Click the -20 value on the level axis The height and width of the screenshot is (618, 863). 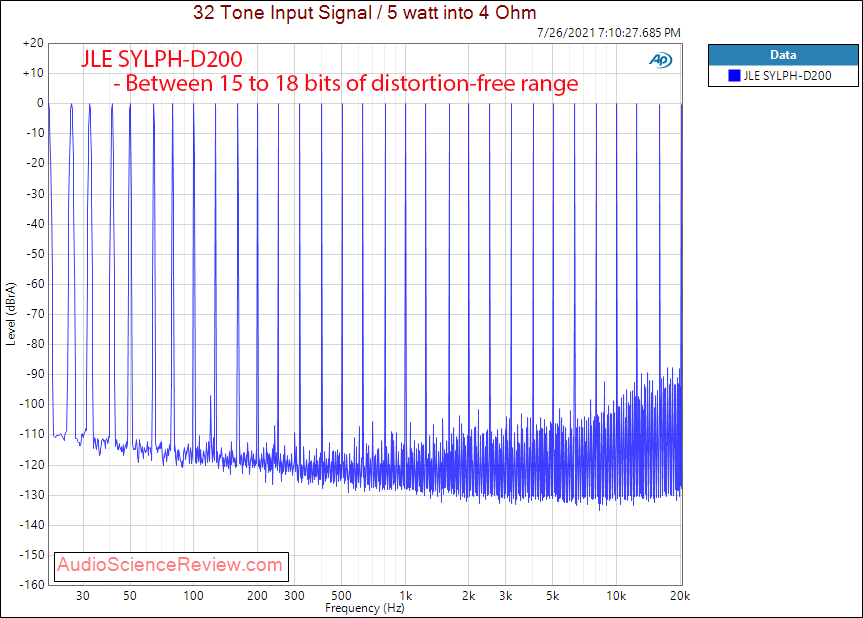[x=35, y=163]
